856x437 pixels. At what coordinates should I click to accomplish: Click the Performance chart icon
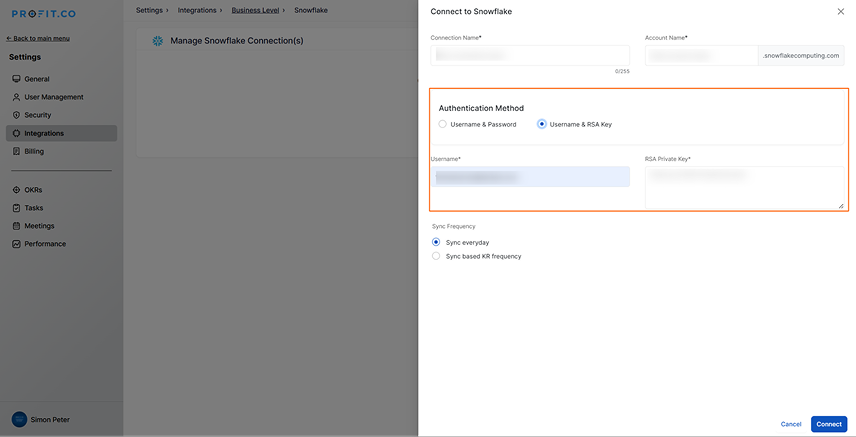[16, 244]
